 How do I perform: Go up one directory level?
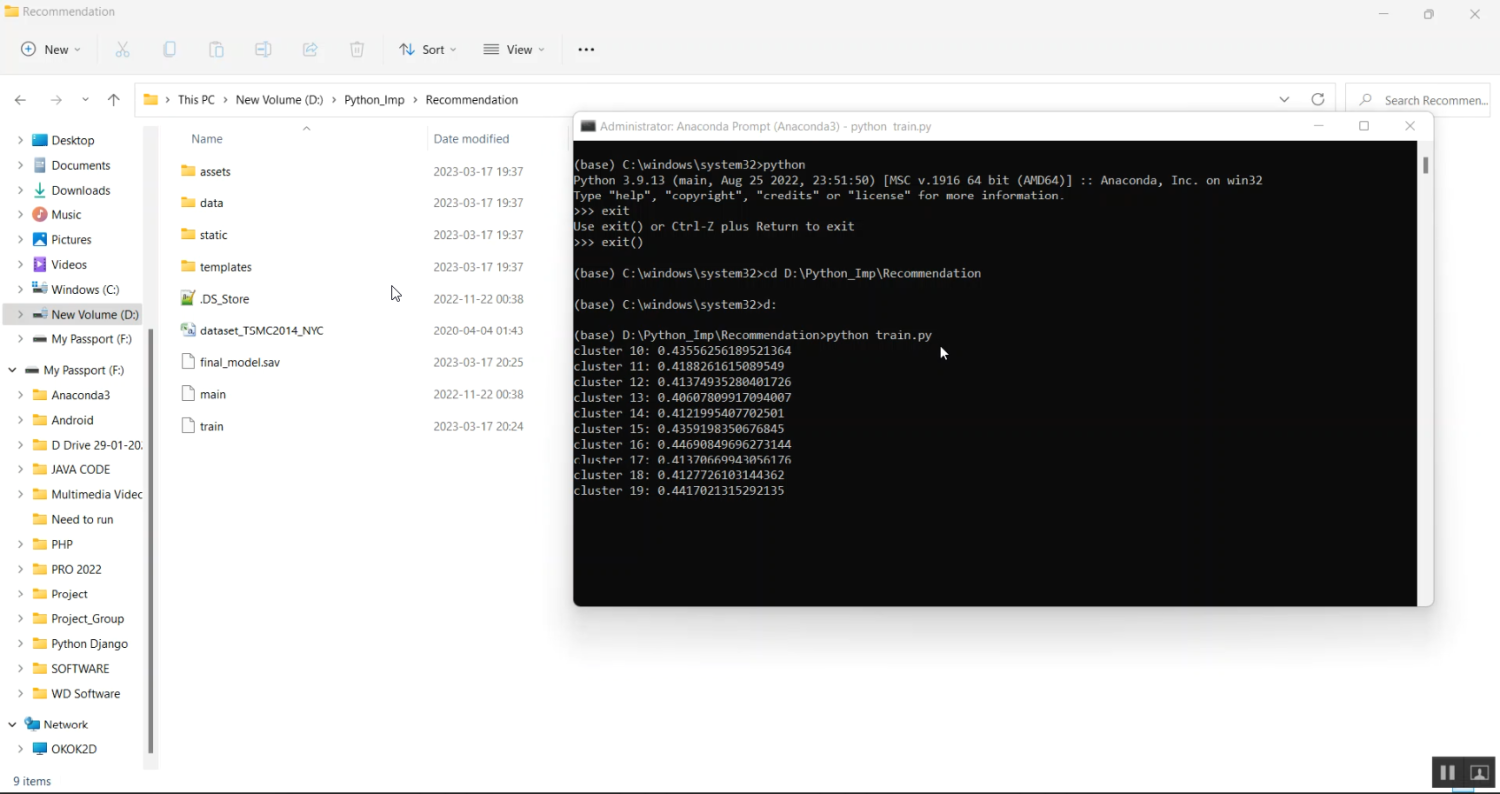point(114,100)
